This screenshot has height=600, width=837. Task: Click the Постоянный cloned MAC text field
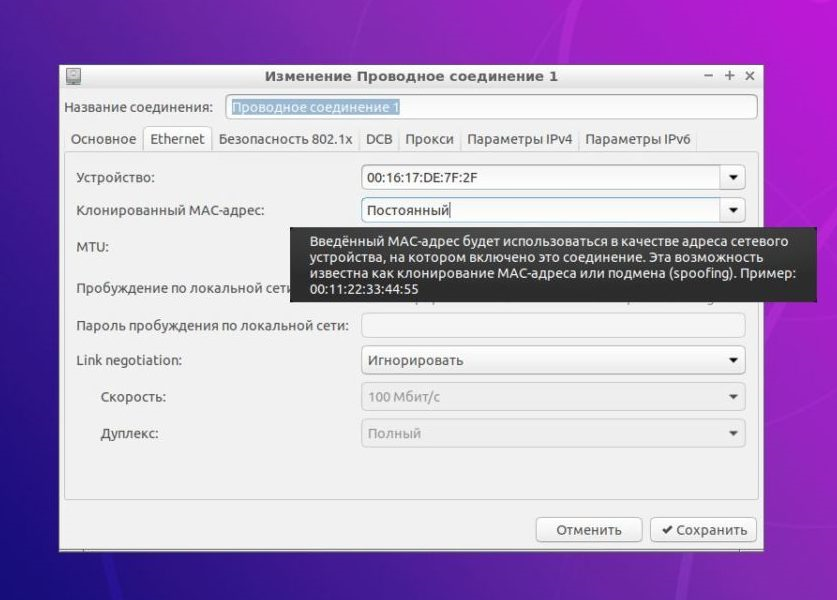coord(540,210)
